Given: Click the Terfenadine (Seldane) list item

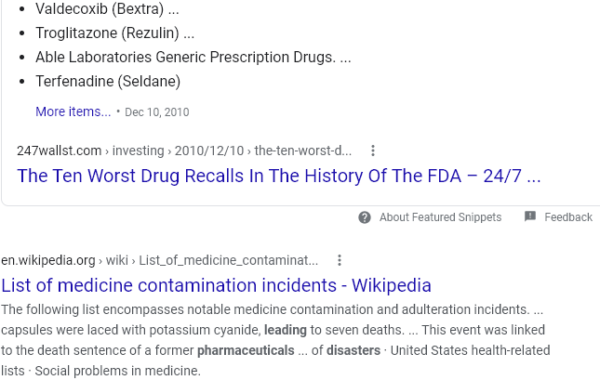Looking at the screenshot, I should click(108, 82).
